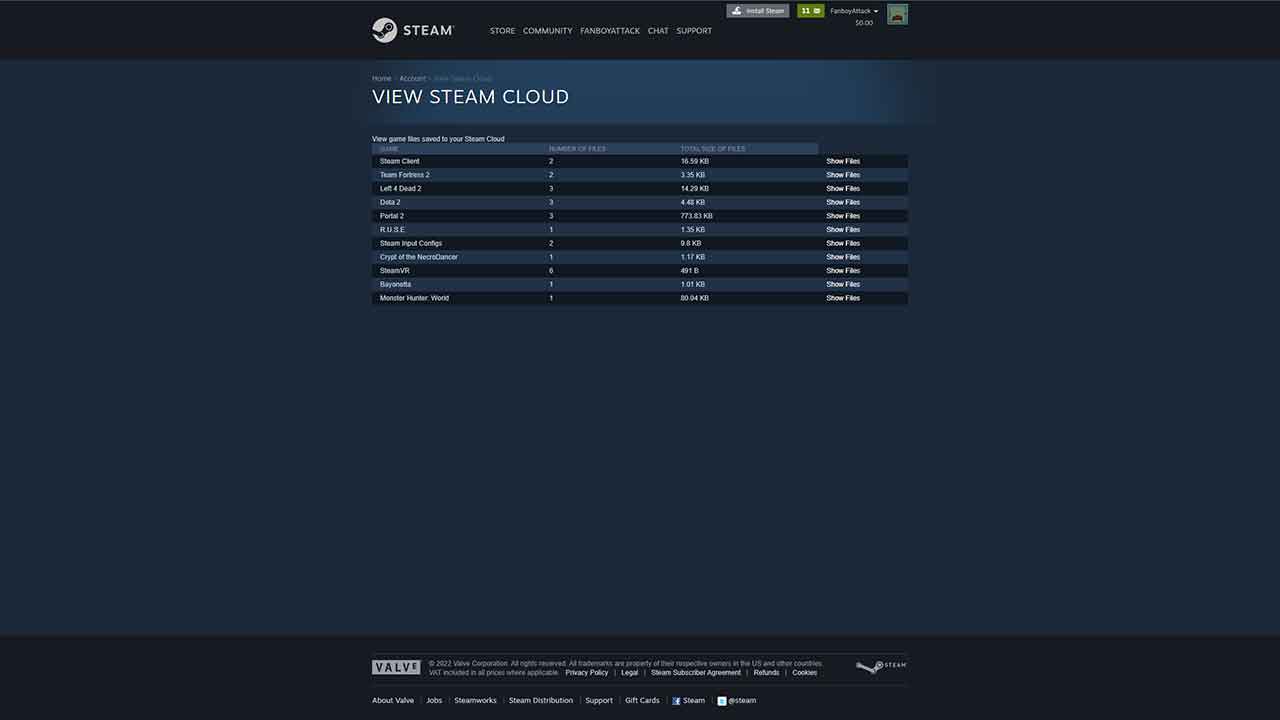Switch to the STORE menu

tap(502, 30)
